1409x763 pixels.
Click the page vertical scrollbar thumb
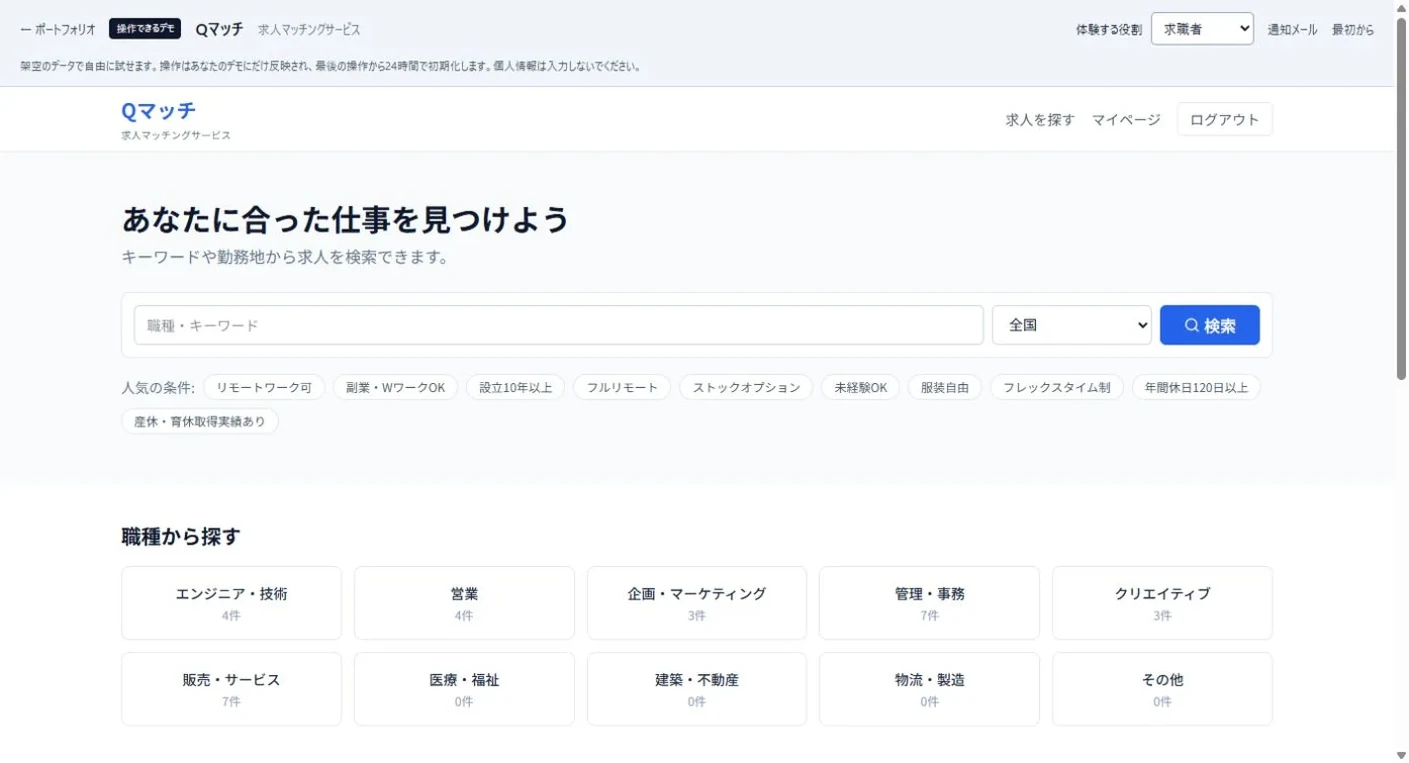point(1401,198)
